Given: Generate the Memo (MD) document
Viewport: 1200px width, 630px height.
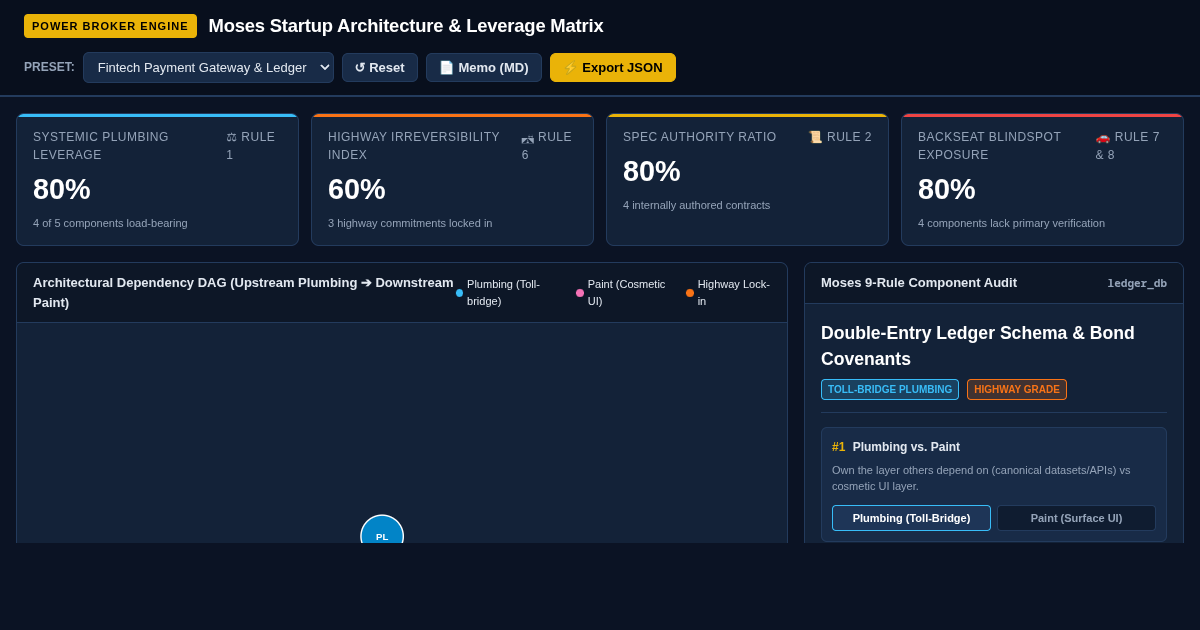Looking at the screenshot, I should point(484,67).
